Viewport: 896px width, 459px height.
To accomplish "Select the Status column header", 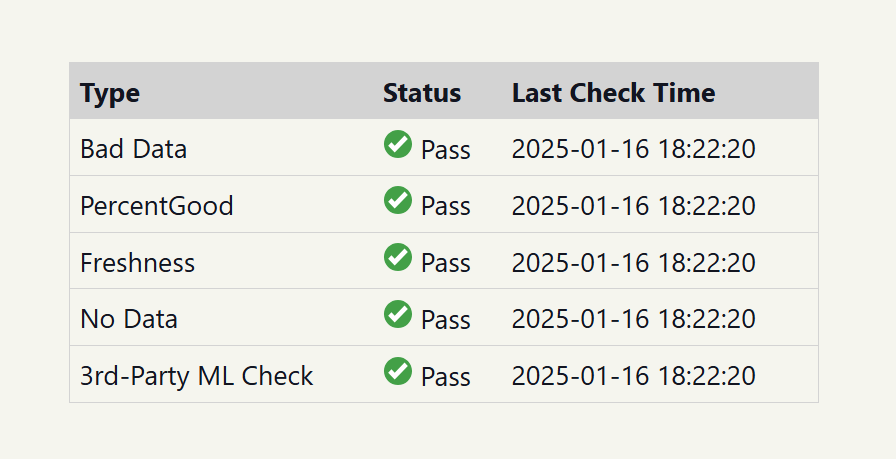I will 422,93.
